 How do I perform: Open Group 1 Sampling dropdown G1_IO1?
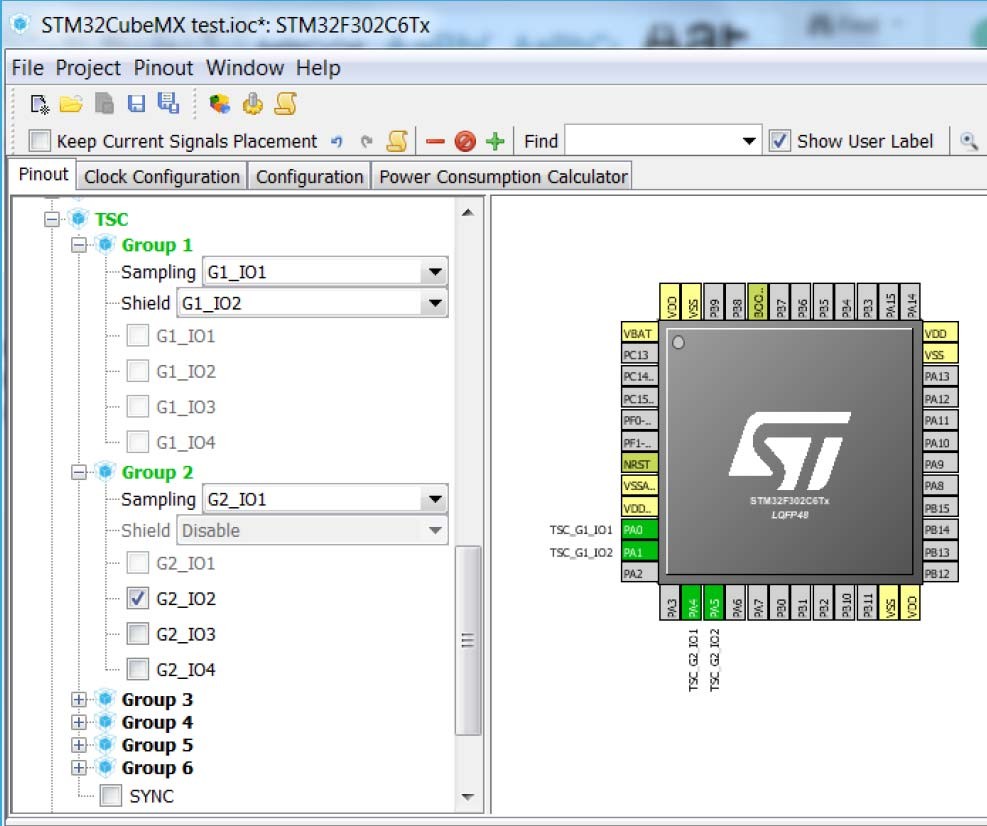(325, 272)
